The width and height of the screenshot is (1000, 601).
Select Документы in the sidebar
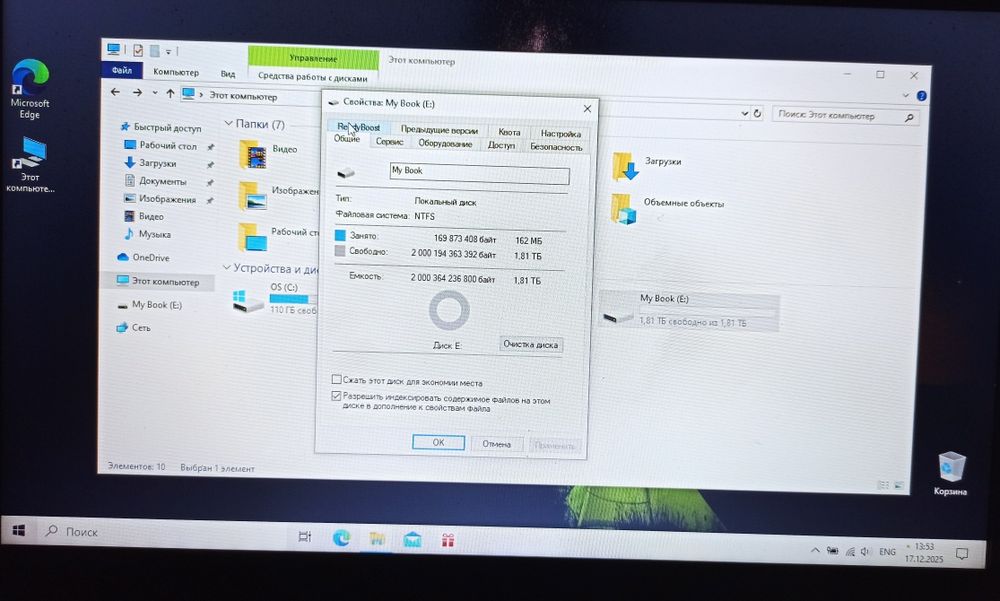(163, 181)
